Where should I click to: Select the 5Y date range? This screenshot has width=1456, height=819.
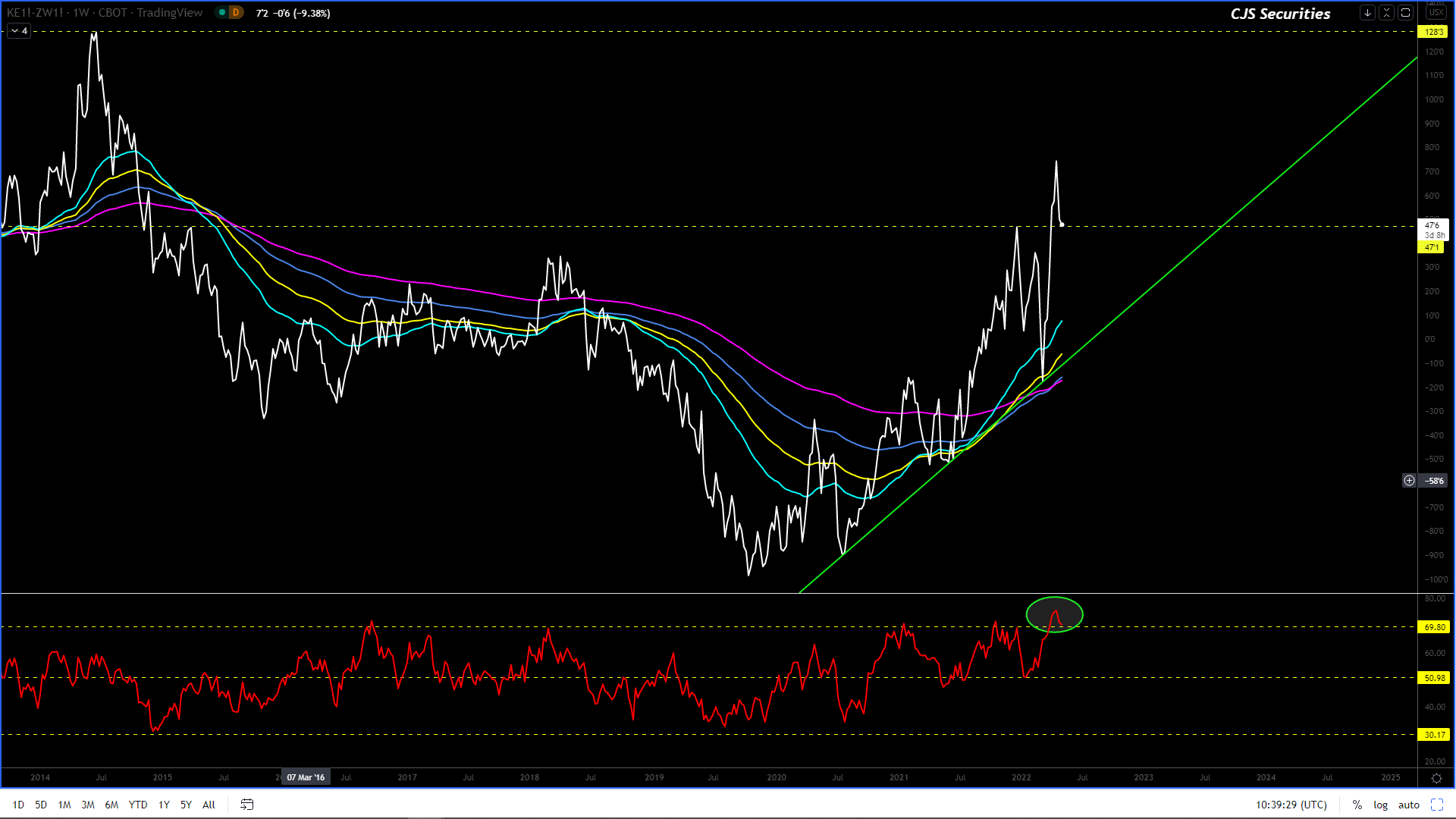click(186, 805)
